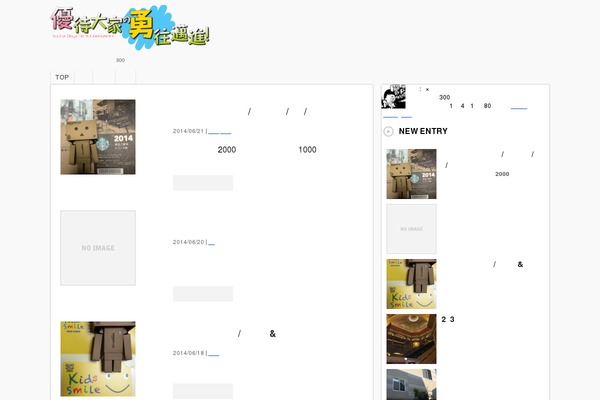Open sidebar grey building exterior thumbnail
The image size is (600, 400).
(411, 385)
